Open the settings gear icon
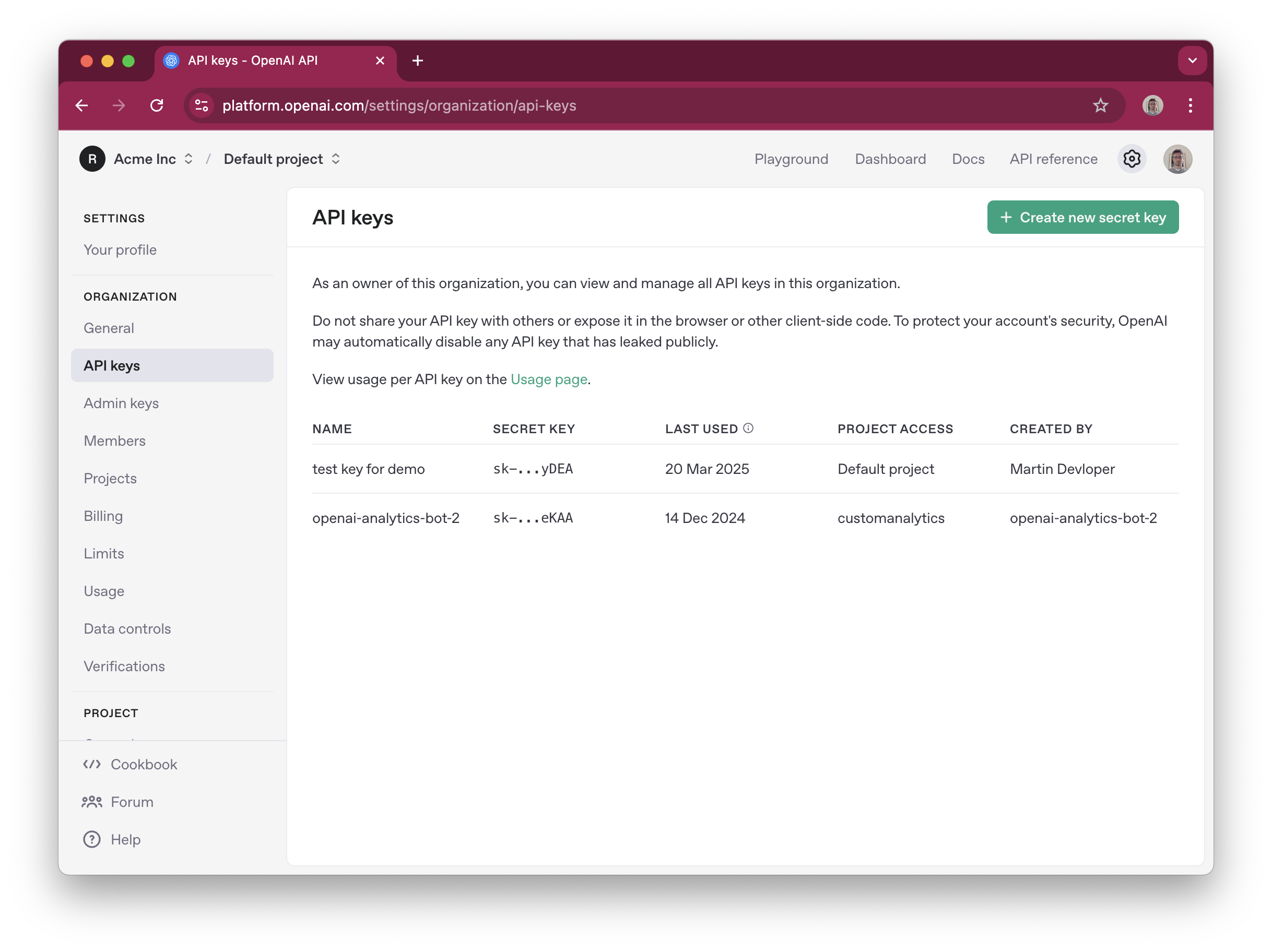This screenshot has height=952, width=1272. click(1132, 159)
